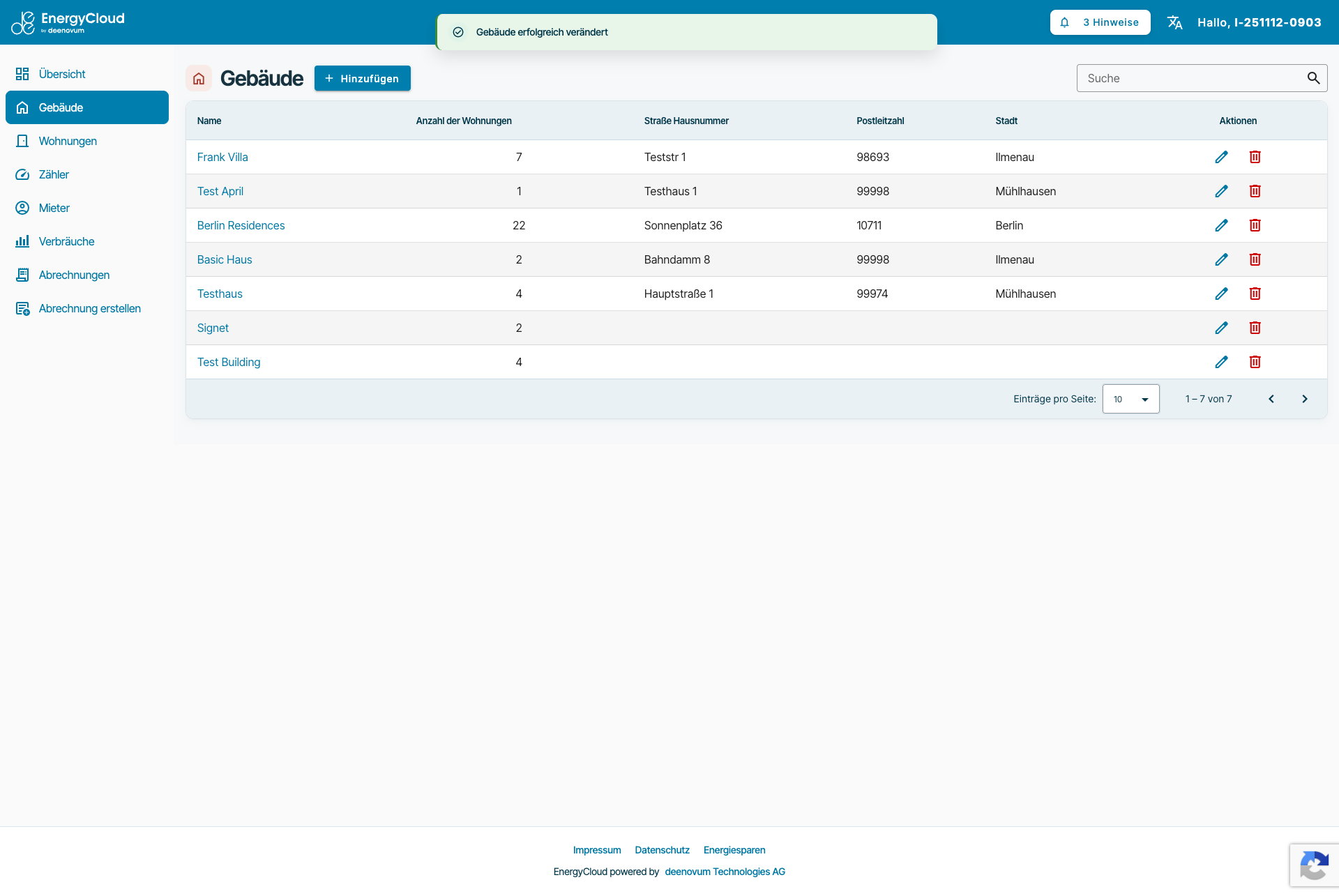The image size is (1339, 896).
Task: Open Verbräuche in the sidebar
Action: 87,241
